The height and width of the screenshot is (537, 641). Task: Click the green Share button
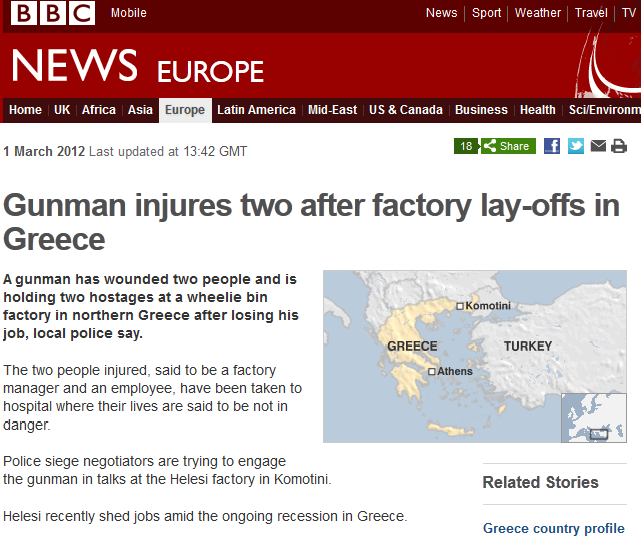[508, 146]
